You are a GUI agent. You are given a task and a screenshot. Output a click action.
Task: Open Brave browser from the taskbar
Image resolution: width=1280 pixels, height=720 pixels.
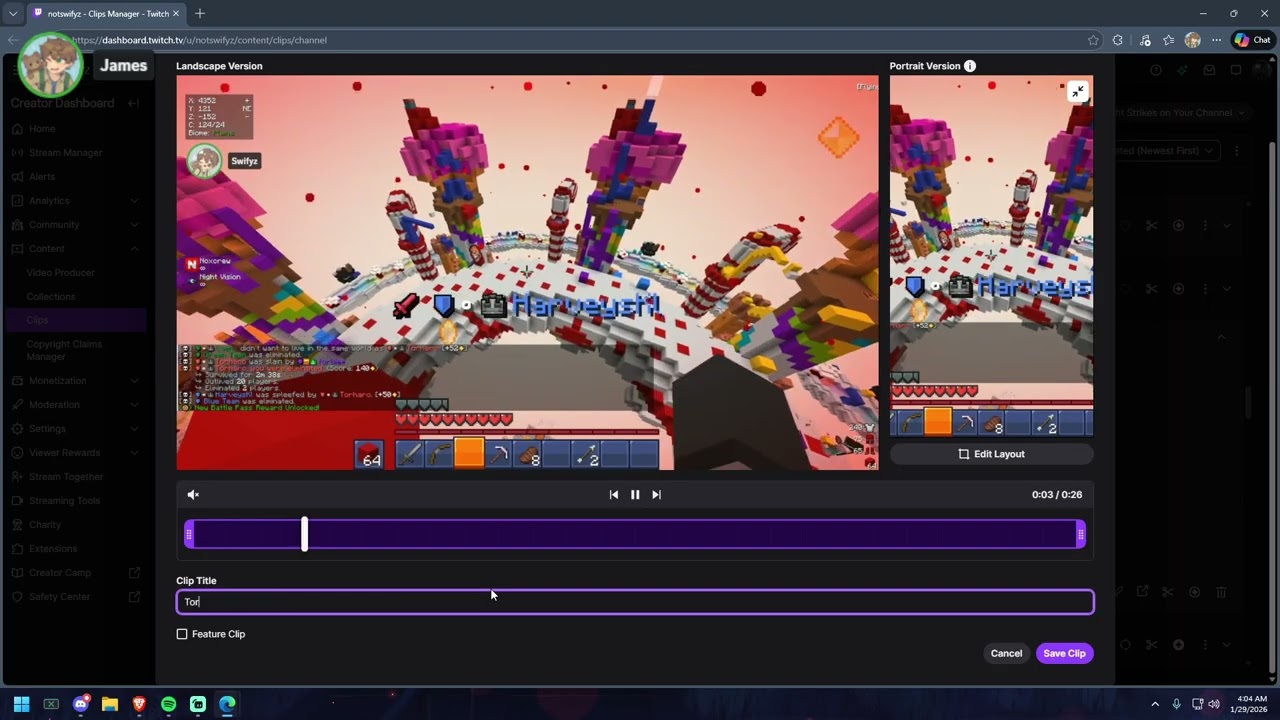(x=139, y=704)
